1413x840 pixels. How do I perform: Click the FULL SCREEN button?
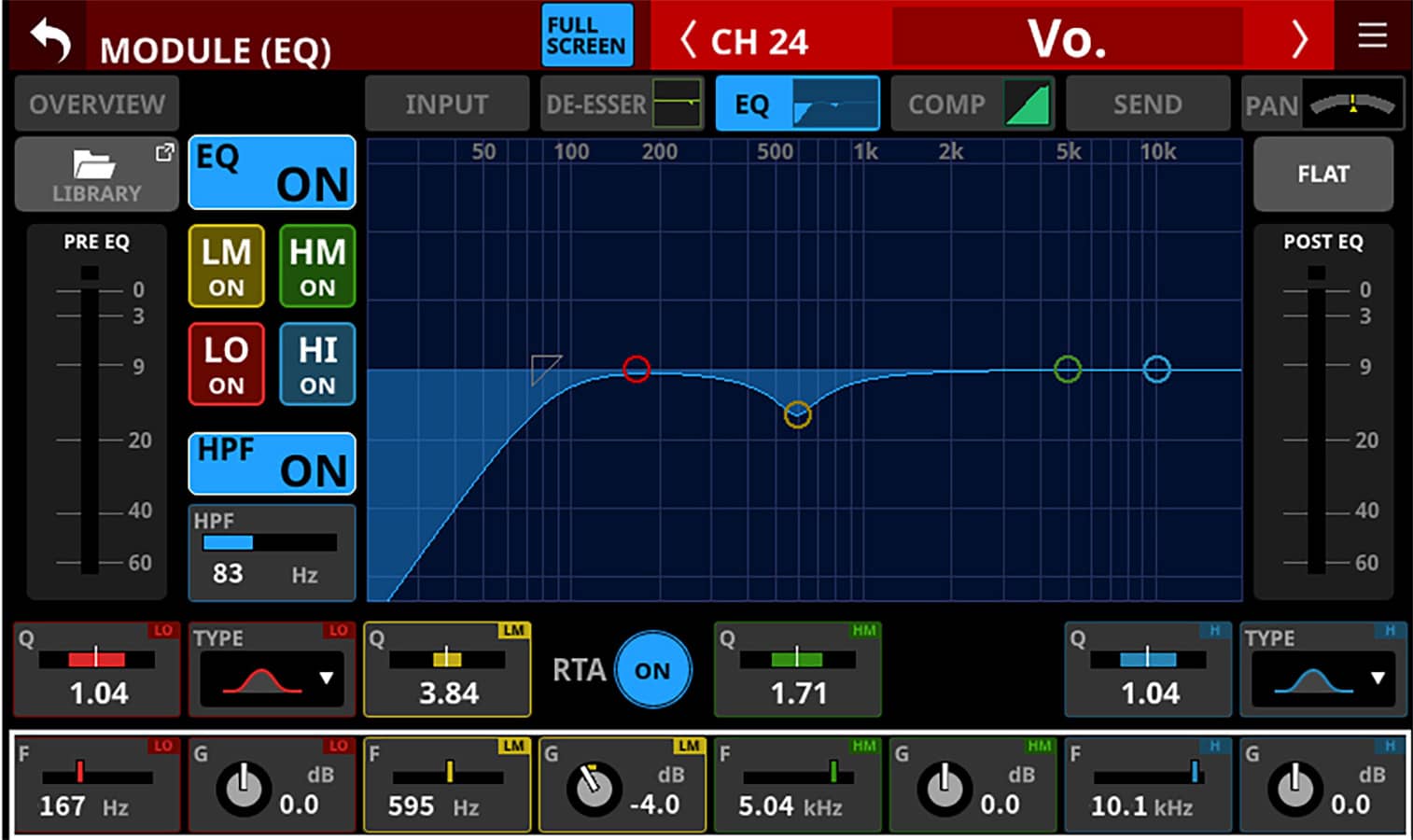[586, 36]
